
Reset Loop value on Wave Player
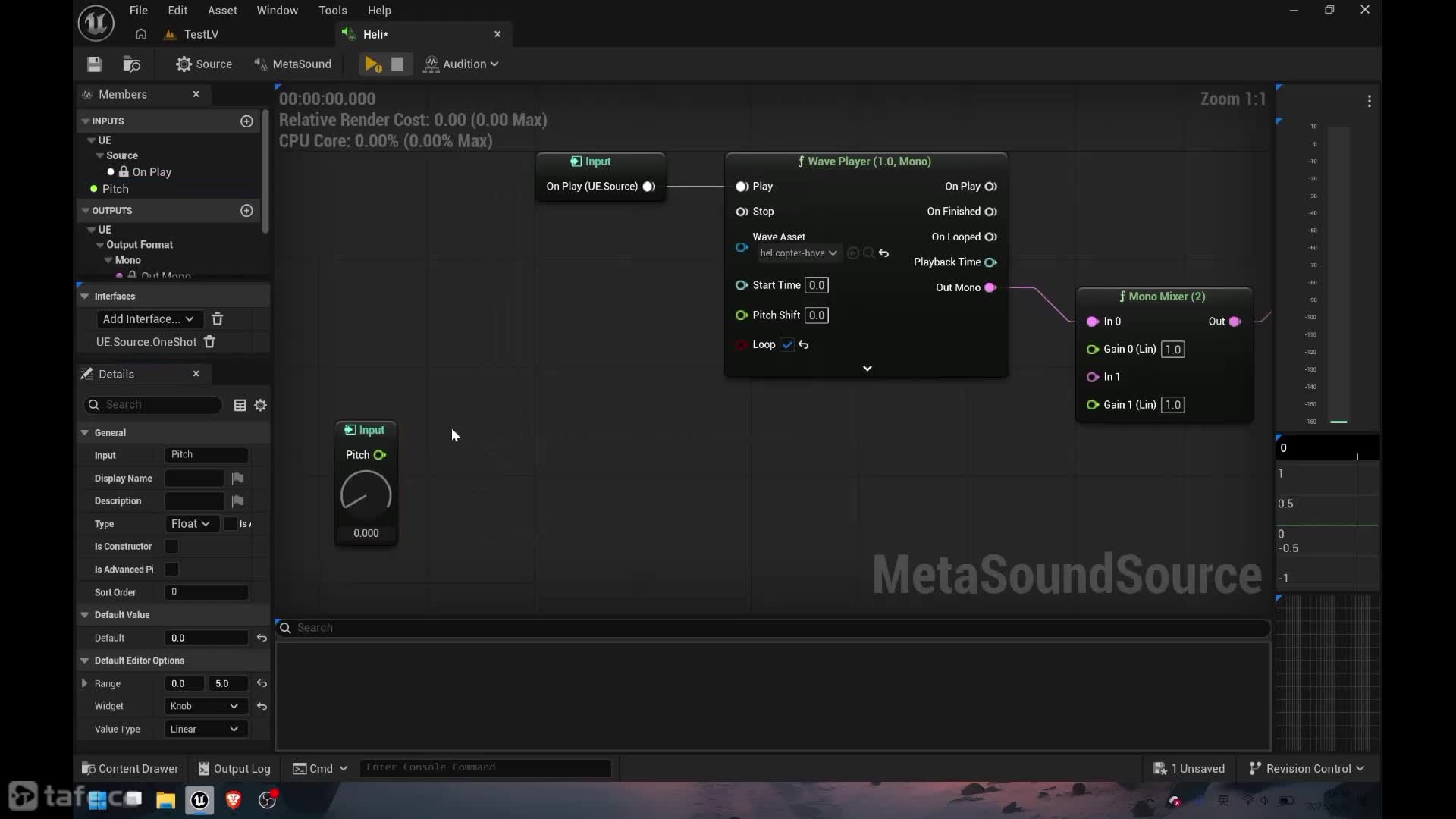click(x=804, y=345)
